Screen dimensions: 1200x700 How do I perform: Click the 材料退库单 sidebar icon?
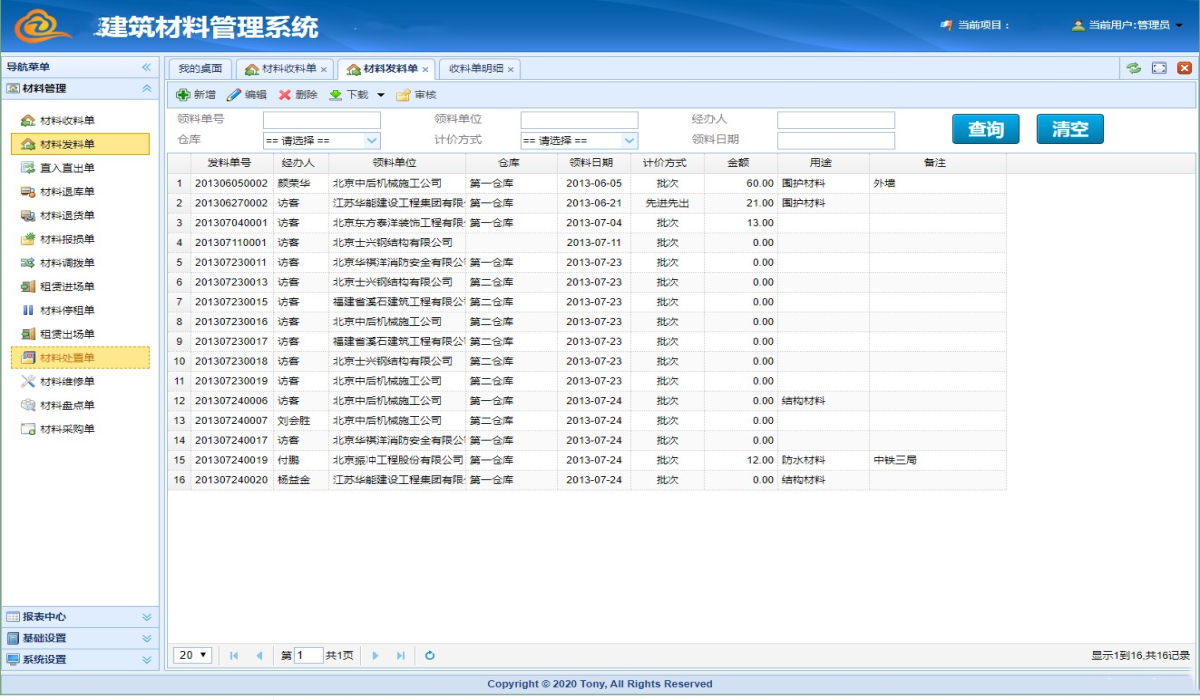click(x=28, y=192)
